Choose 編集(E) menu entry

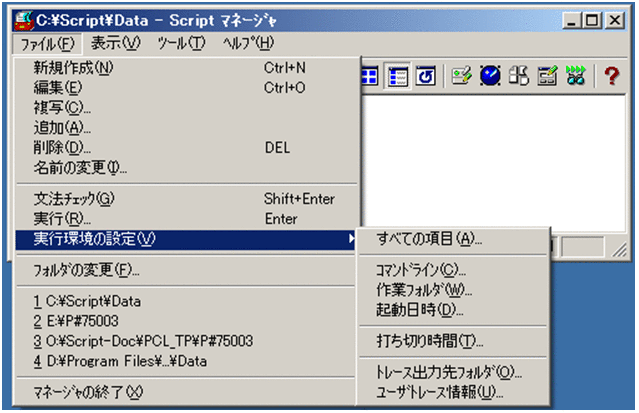[187, 88]
